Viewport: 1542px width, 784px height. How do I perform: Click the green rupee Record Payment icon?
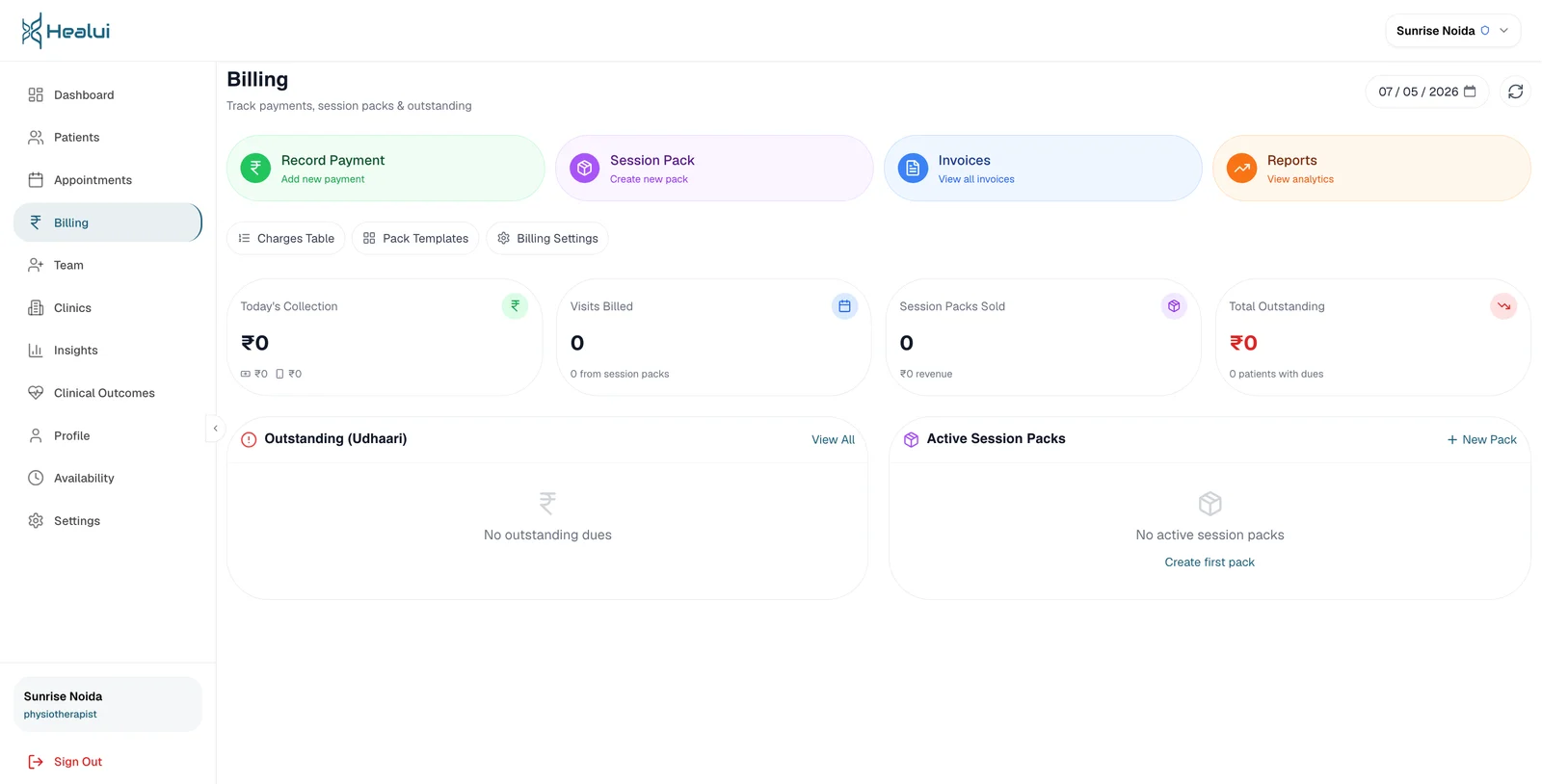tap(255, 168)
